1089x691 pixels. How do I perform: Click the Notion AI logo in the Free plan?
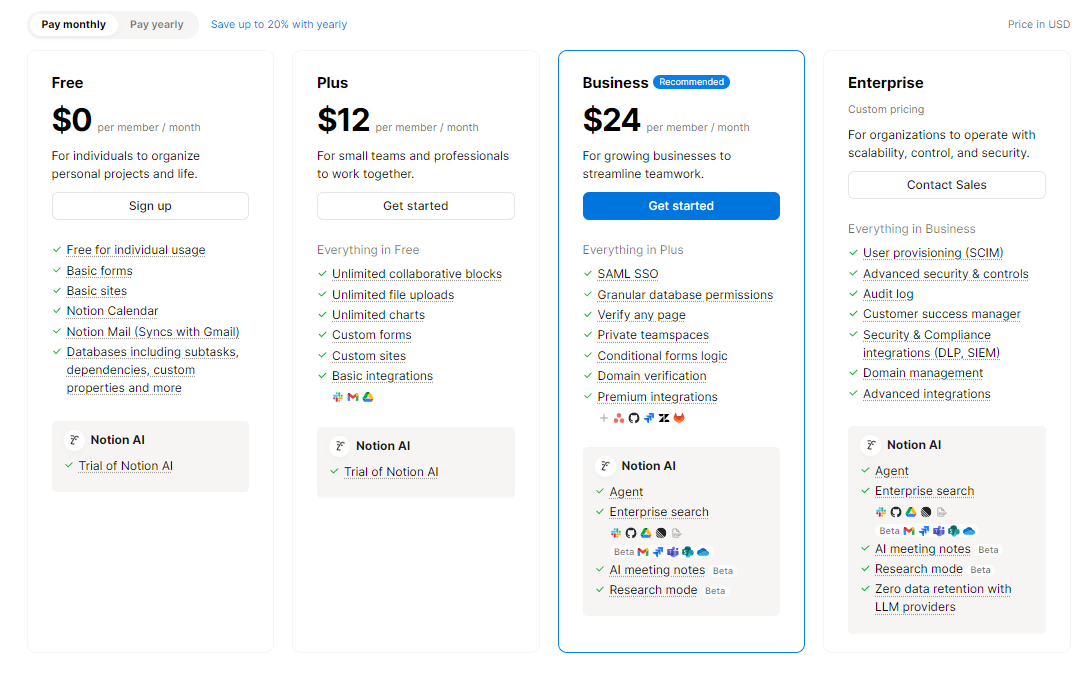[74, 440]
